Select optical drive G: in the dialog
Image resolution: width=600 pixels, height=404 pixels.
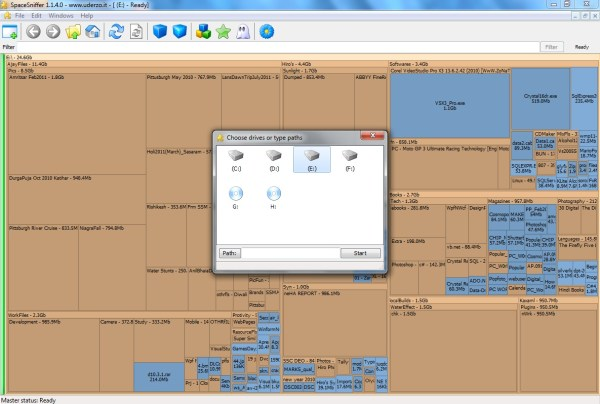[236, 197]
